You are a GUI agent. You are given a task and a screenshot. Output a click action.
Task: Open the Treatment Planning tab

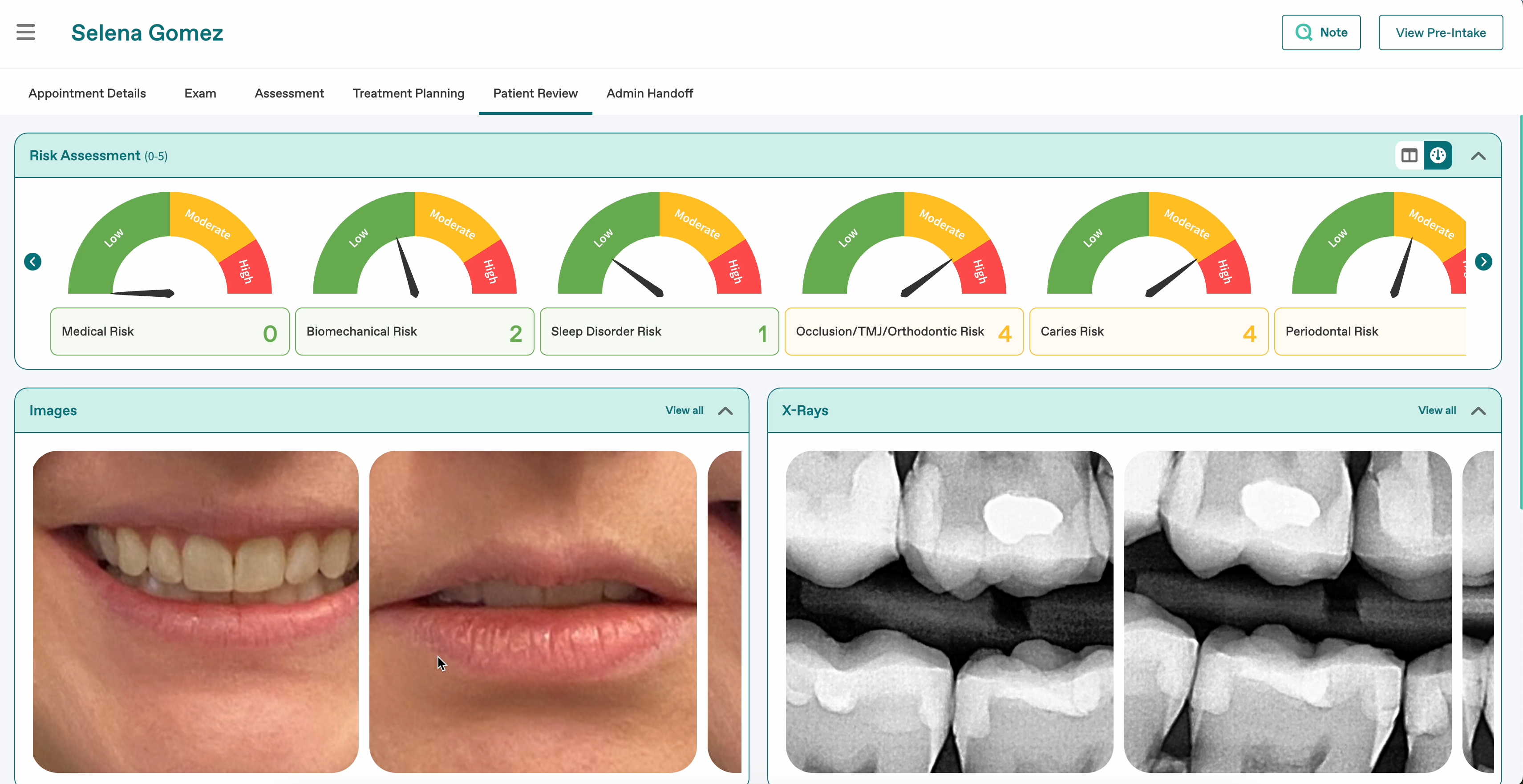click(408, 93)
